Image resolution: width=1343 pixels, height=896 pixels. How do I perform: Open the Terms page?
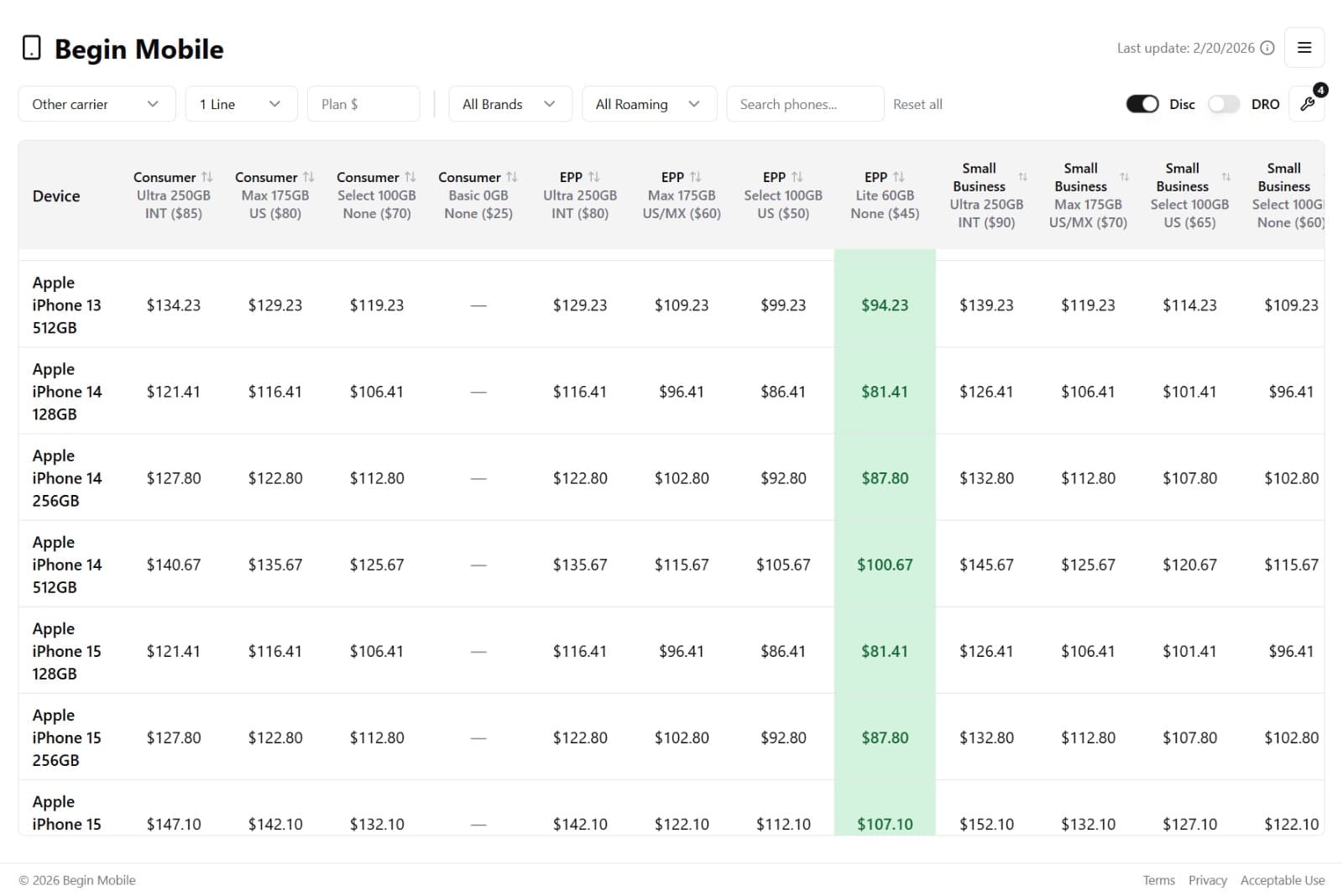click(x=1158, y=880)
